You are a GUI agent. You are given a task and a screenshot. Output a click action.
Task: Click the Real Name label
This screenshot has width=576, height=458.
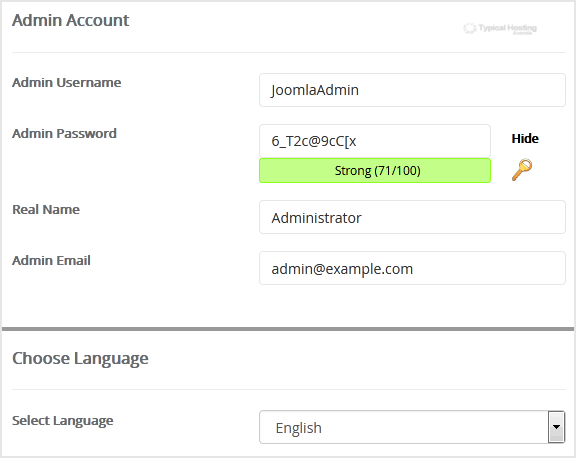coord(46,209)
